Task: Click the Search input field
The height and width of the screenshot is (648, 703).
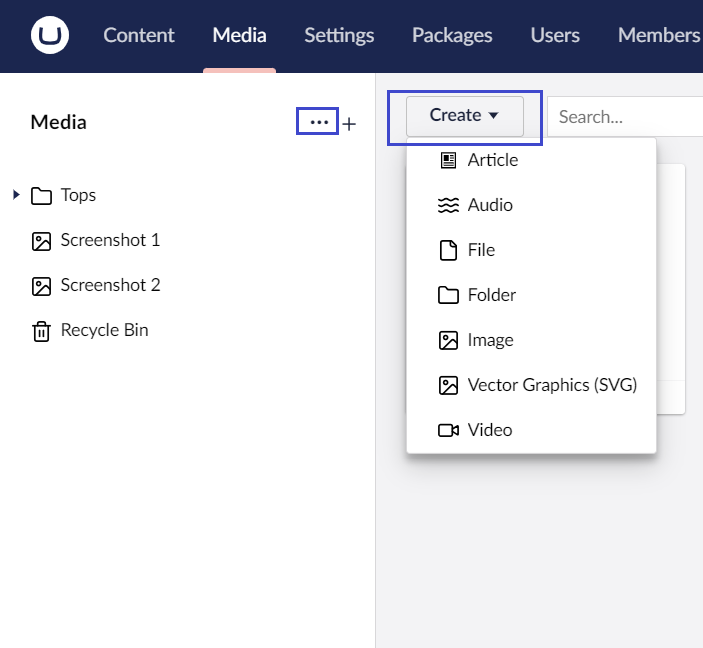Action: (626, 117)
